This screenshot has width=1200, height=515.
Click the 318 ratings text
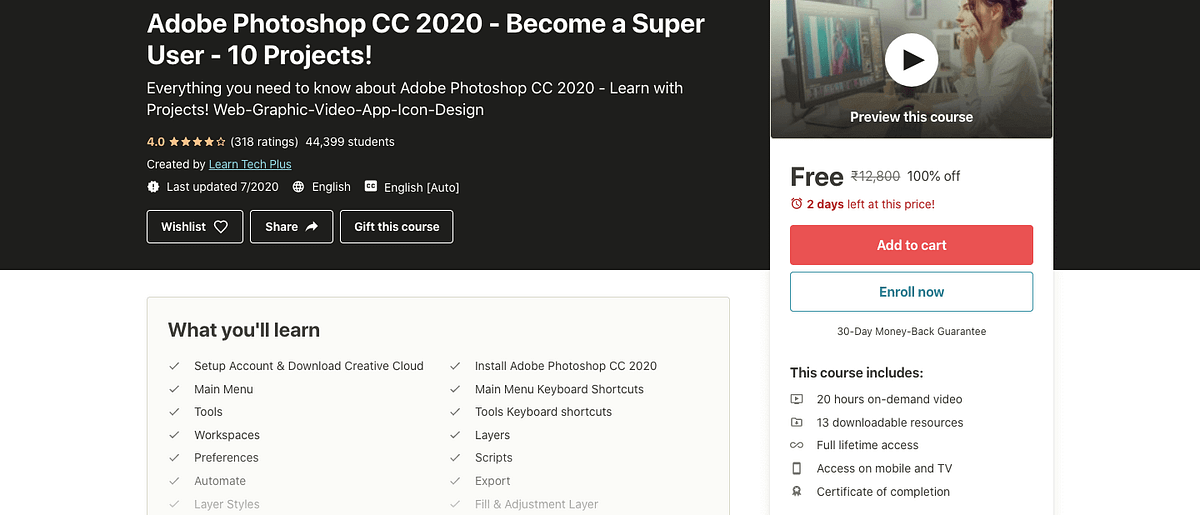264,142
